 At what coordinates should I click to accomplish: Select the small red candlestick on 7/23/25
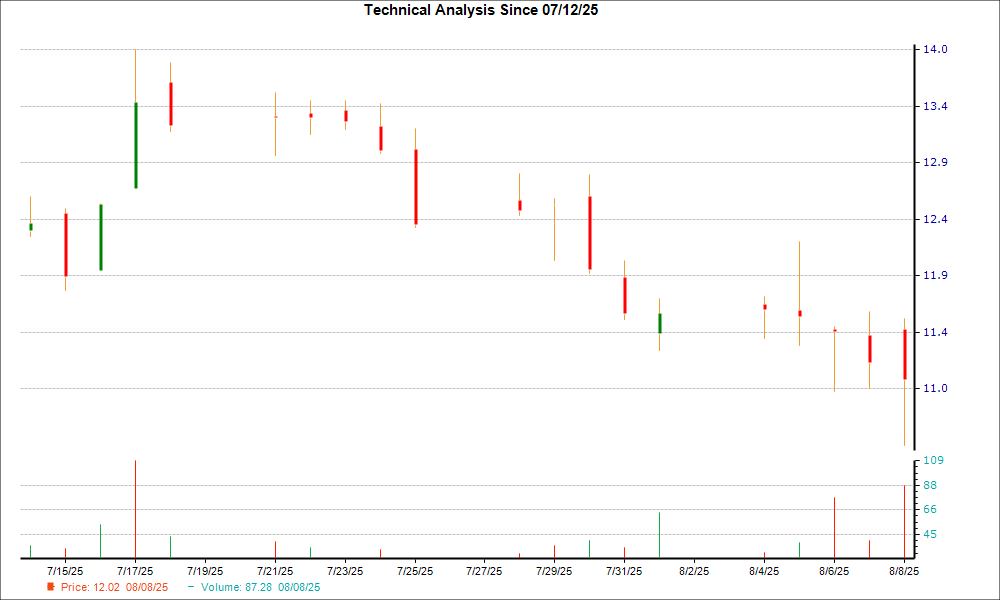tap(346, 115)
